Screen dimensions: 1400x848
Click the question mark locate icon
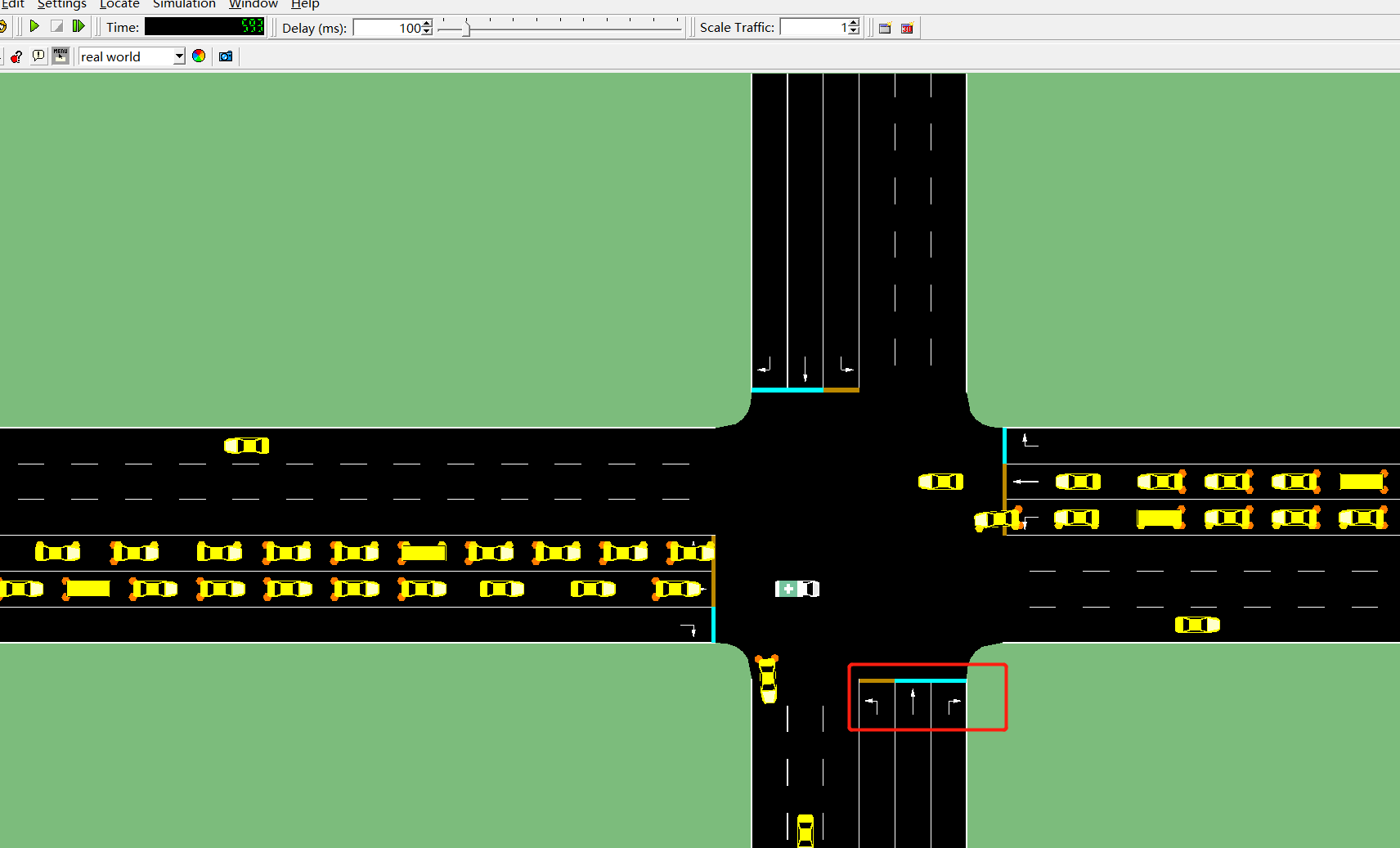coord(16,56)
